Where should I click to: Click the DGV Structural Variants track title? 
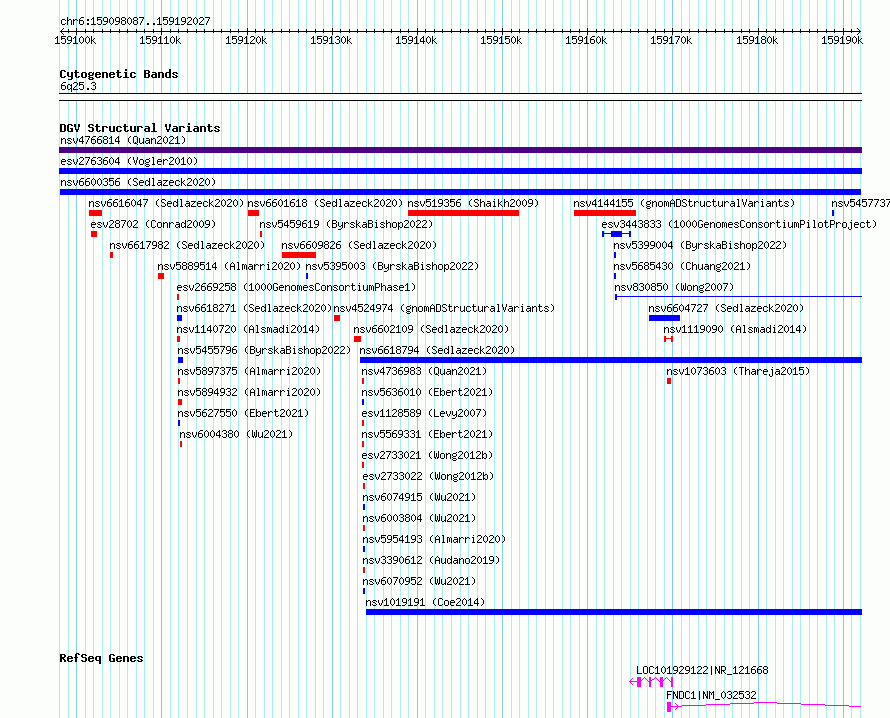point(140,128)
